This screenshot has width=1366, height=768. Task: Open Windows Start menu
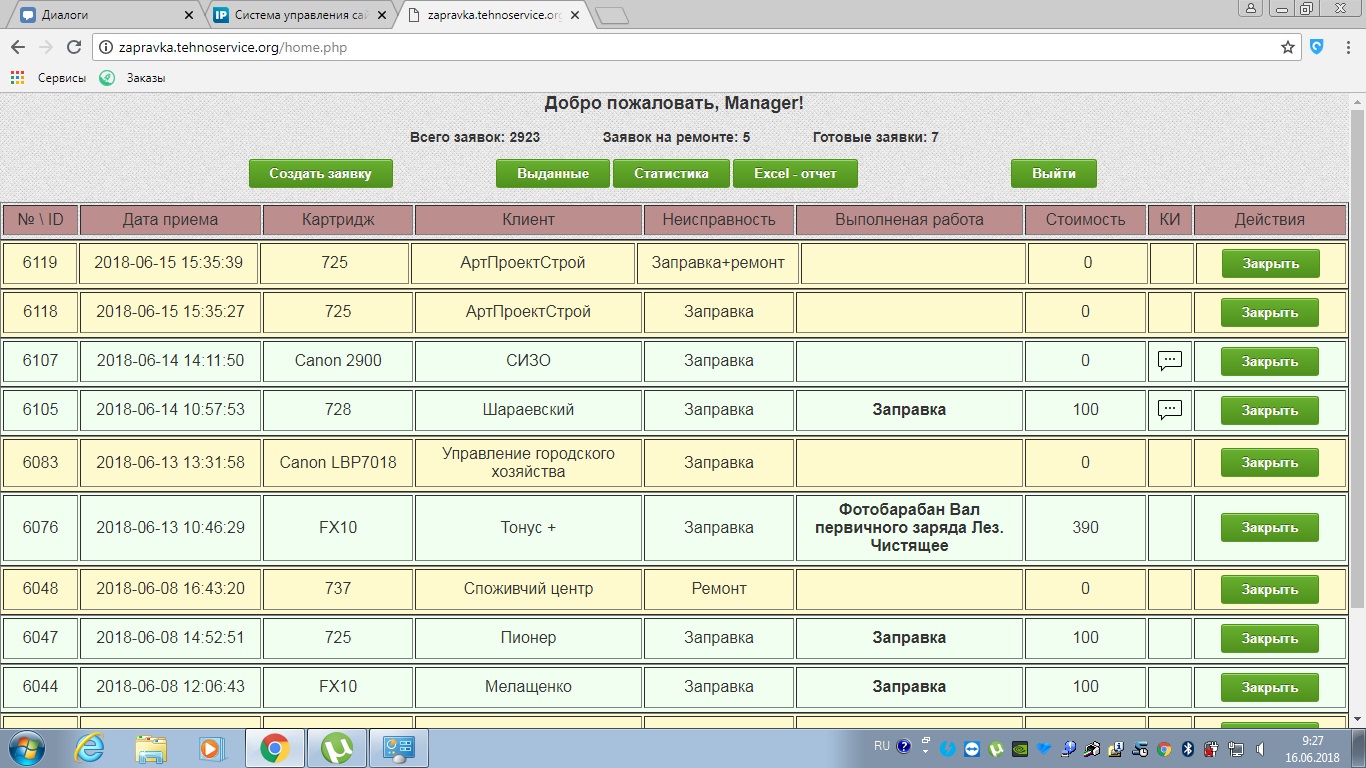[25, 748]
